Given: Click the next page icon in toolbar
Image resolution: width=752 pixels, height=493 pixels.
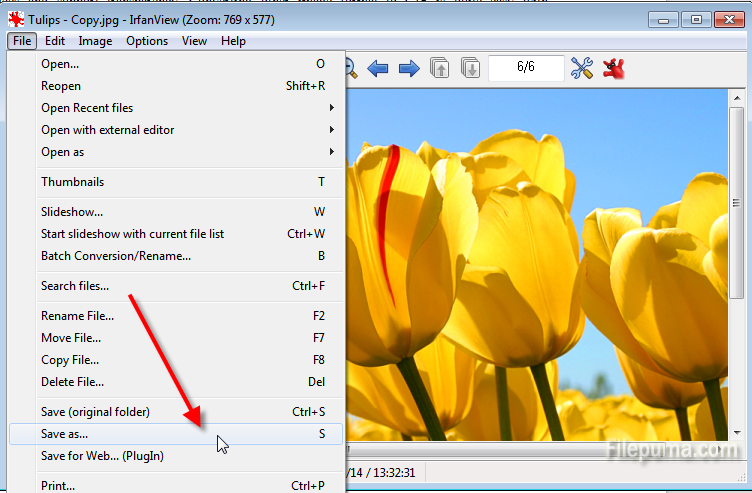Looking at the screenshot, I should [x=470, y=68].
